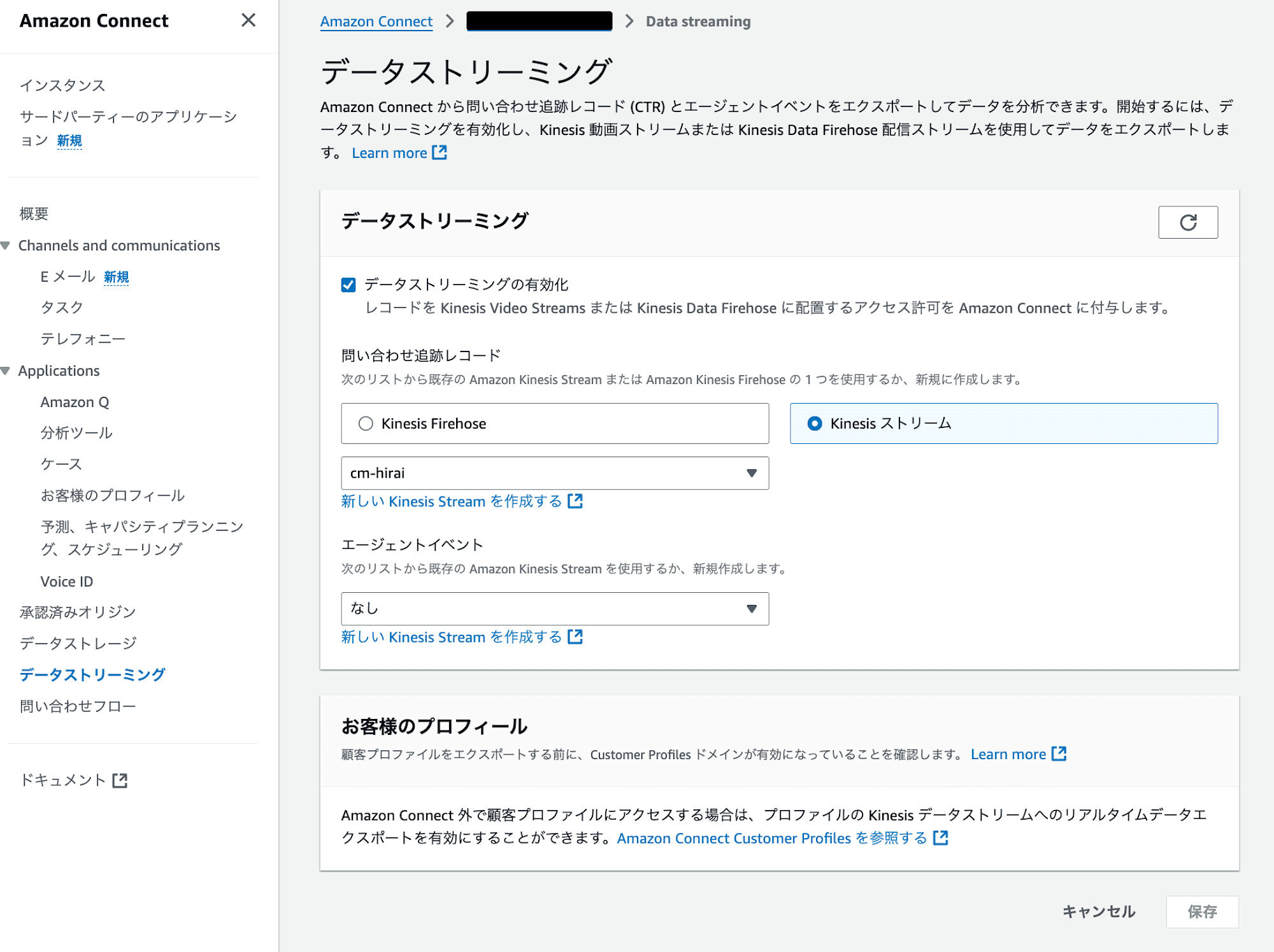Viewport: 1274px width, 952px height.
Task: Select the Kinesis Firehose radio option
Action: click(555, 423)
